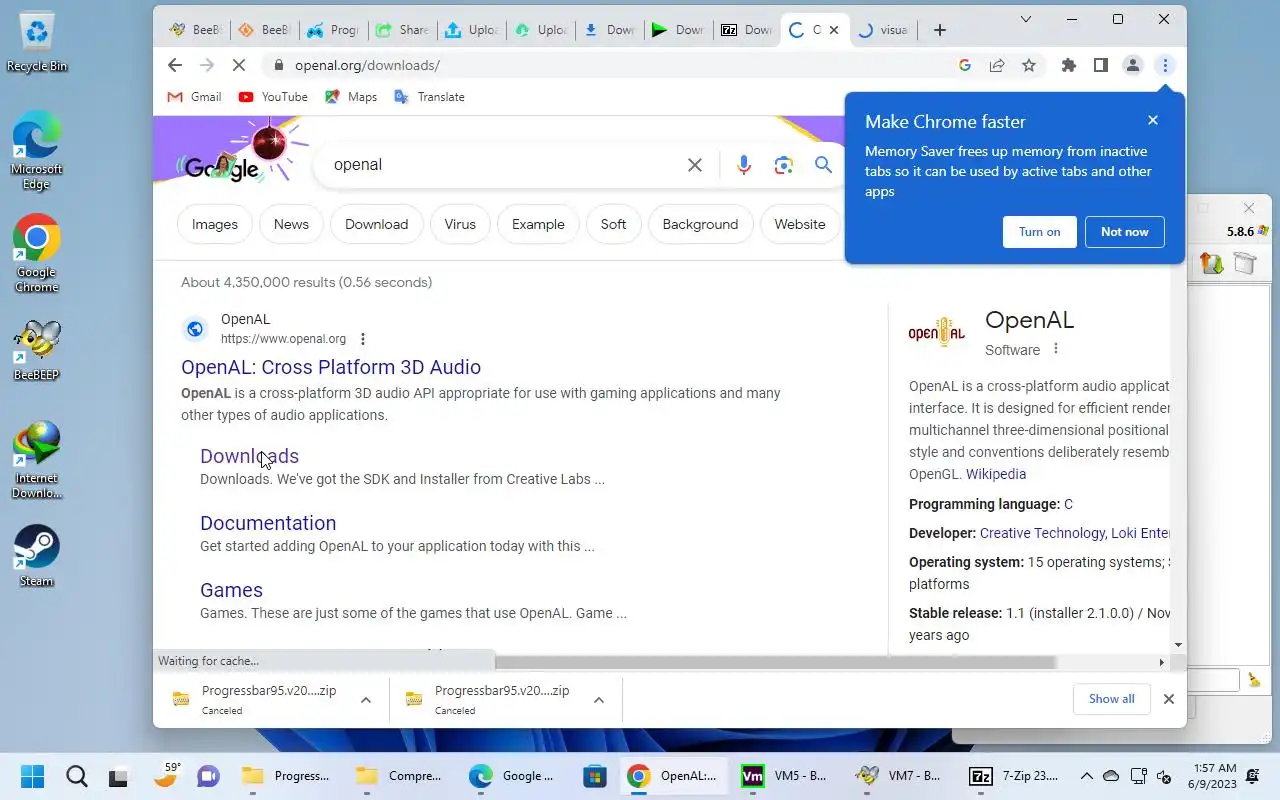Filter results by News

pos(291,224)
